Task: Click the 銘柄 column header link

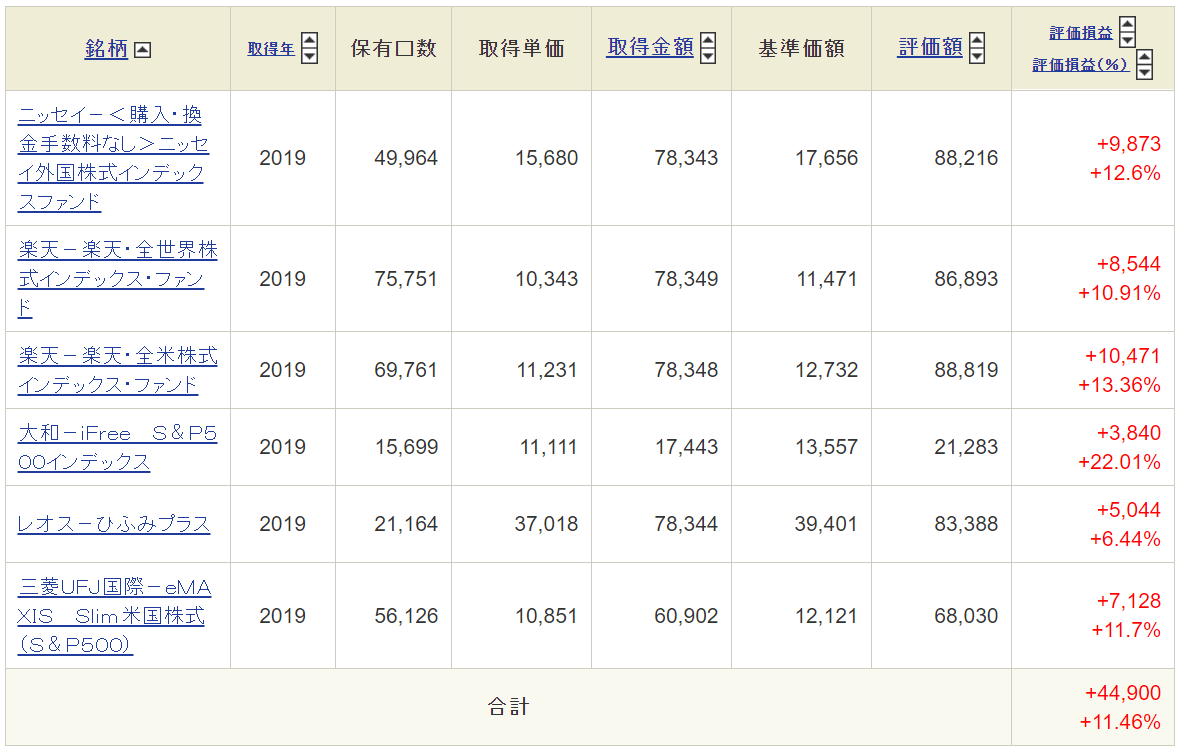Action: 107,49
